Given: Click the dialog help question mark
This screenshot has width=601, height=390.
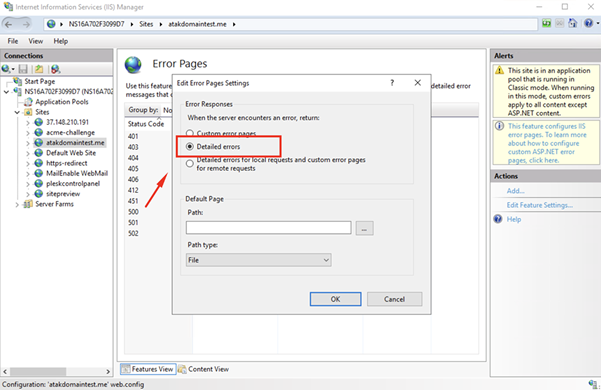Looking at the screenshot, I should pyautogui.click(x=392, y=83).
